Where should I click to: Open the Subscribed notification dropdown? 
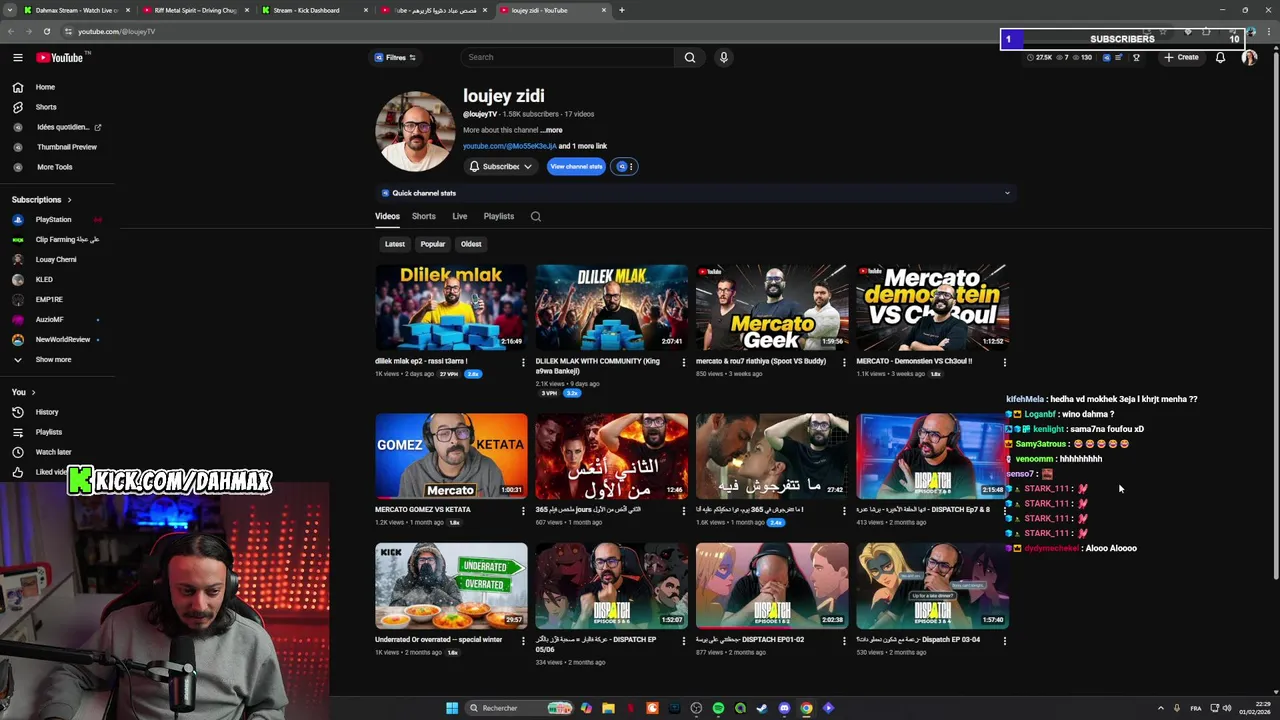coord(500,167)
